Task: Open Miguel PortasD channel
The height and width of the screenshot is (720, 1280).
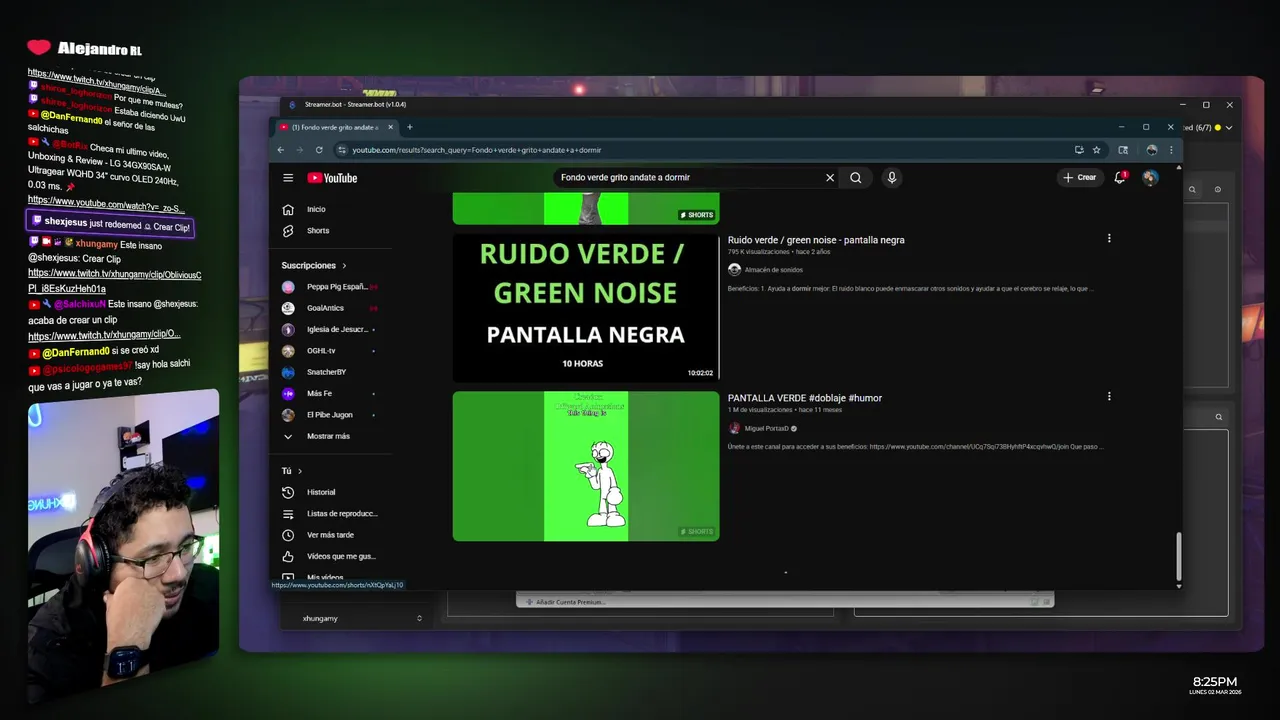Action: [x=767, y=428]
